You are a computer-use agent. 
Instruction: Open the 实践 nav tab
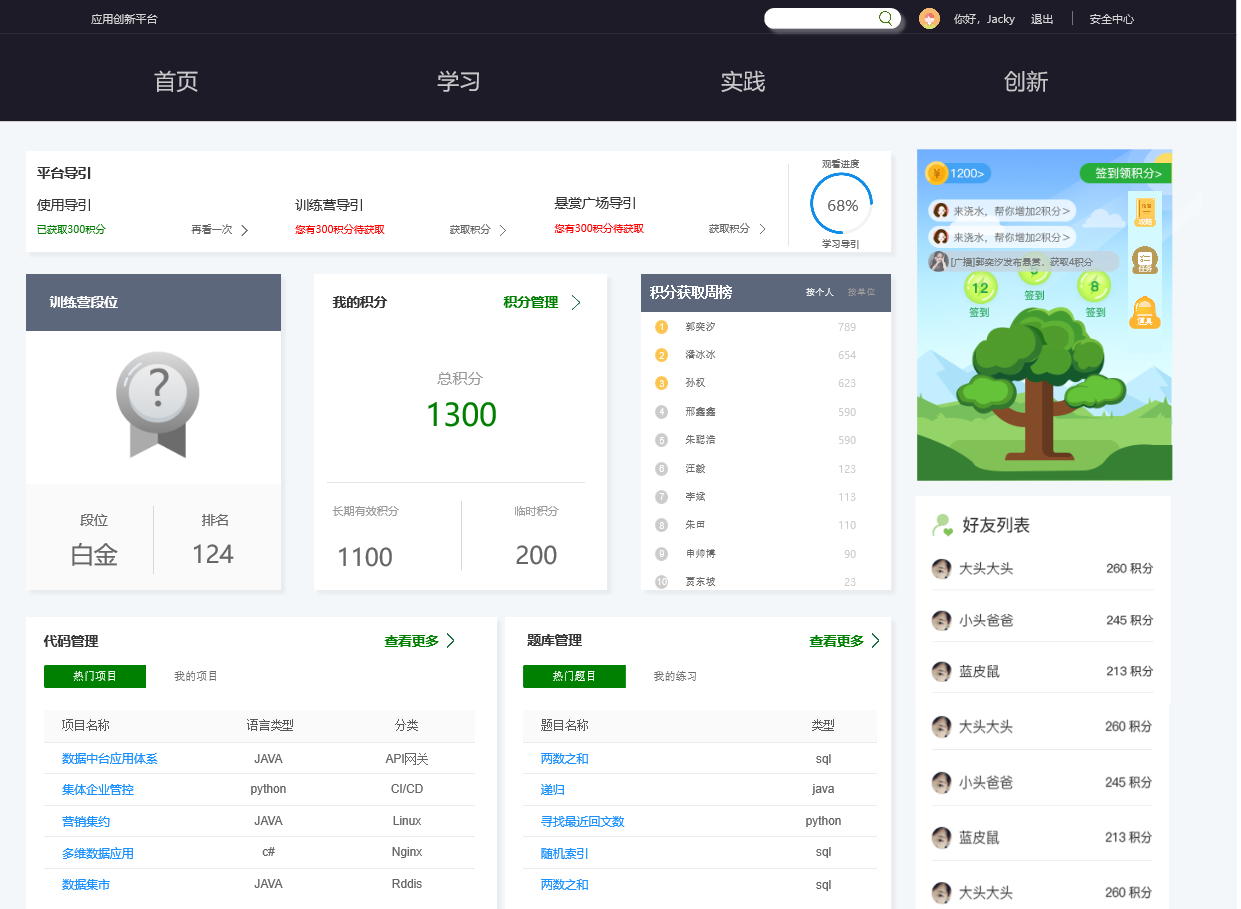(743, 82)
